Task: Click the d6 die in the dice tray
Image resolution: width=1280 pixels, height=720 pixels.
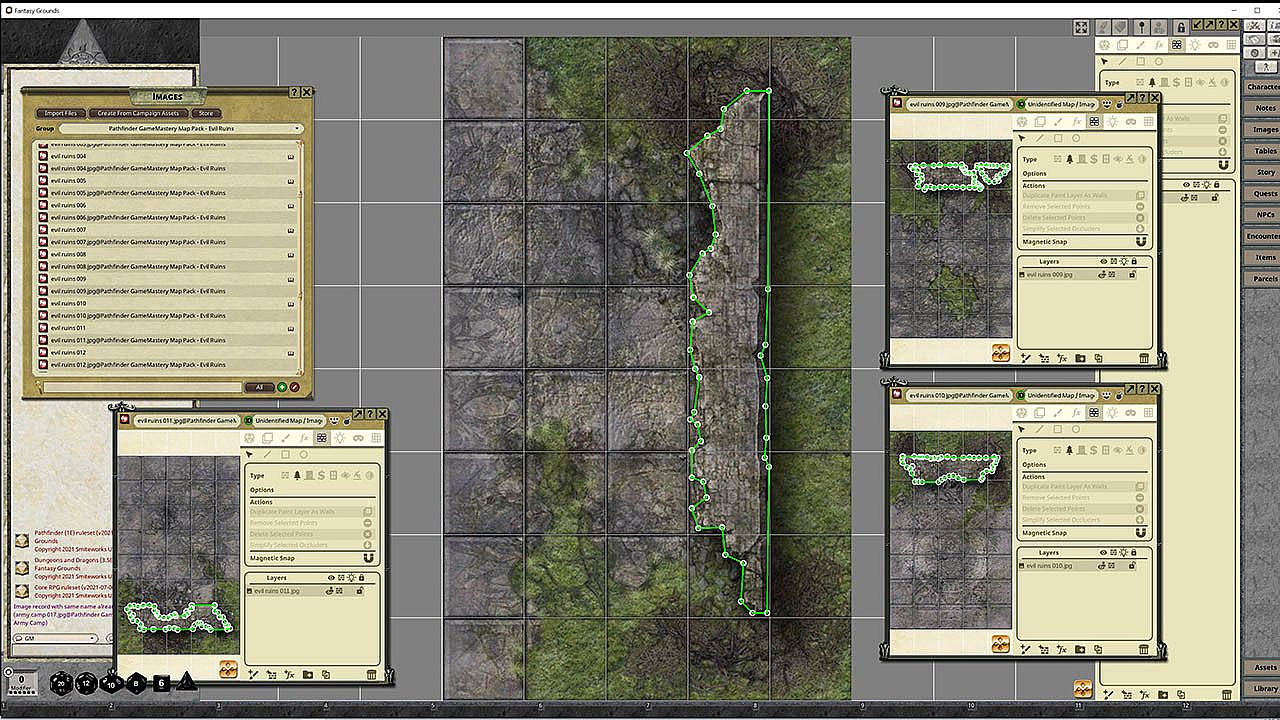Action: pos(162,684)
